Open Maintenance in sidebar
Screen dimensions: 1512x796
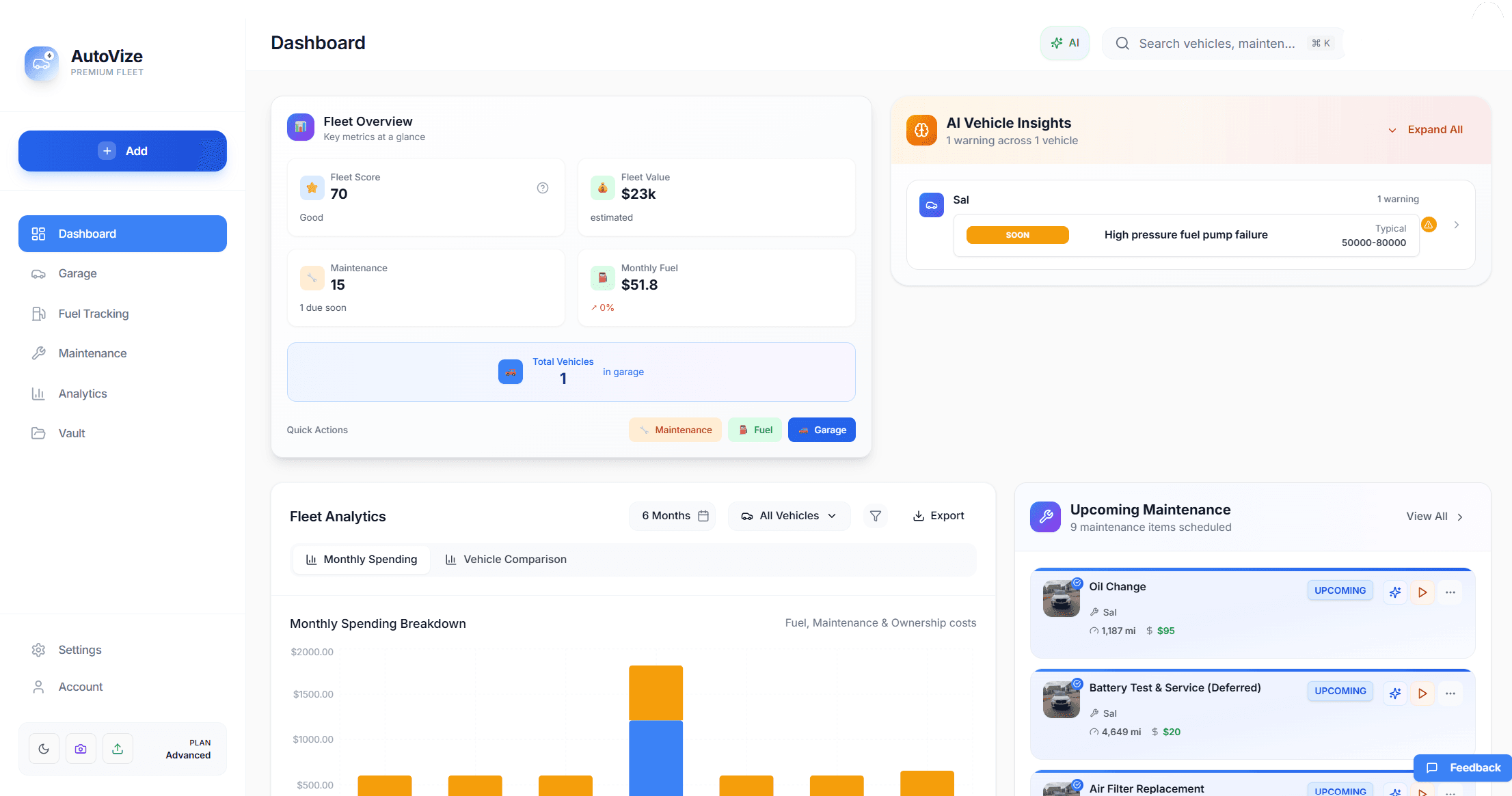(x=122, y=353)
